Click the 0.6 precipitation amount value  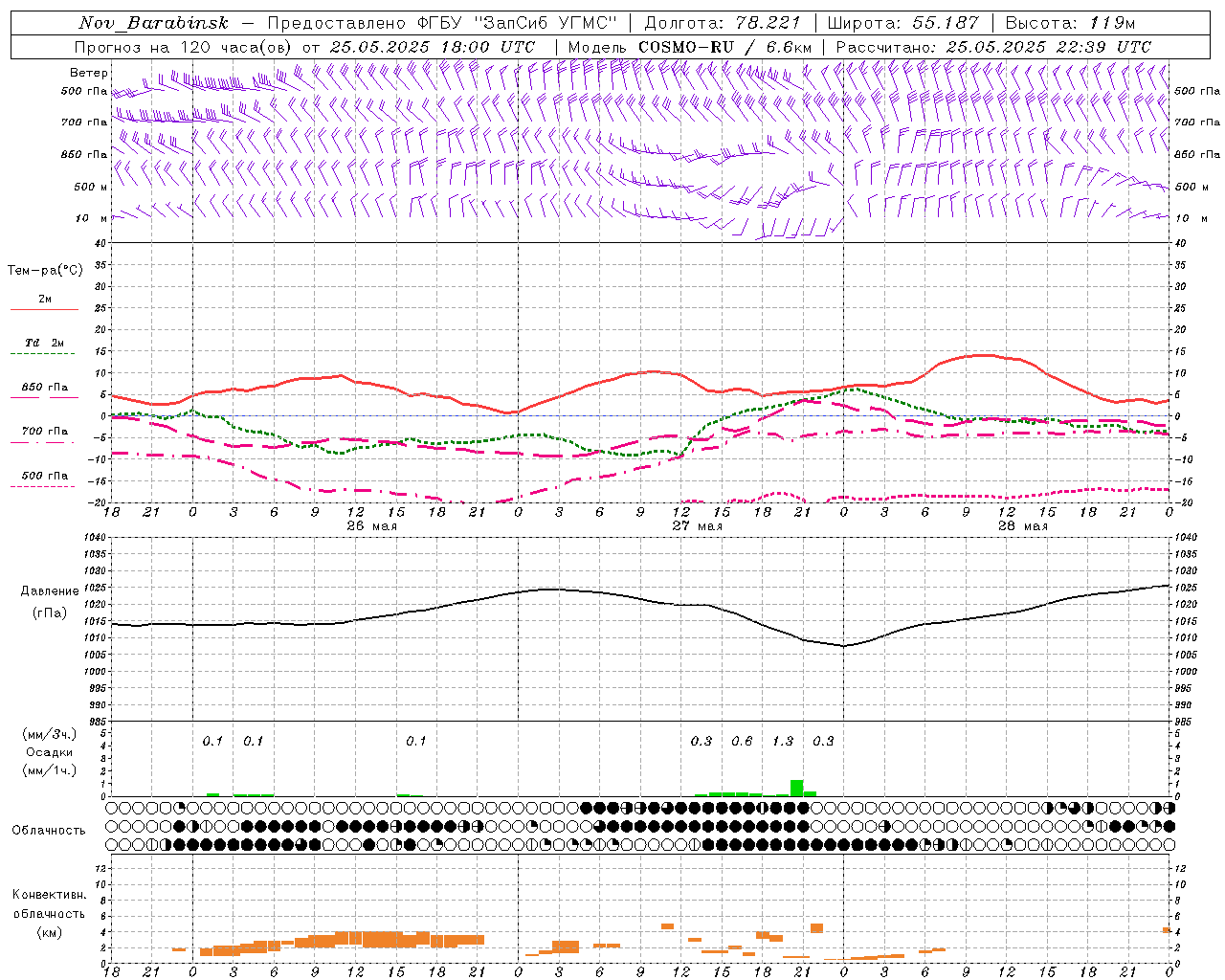coord(742,741)
